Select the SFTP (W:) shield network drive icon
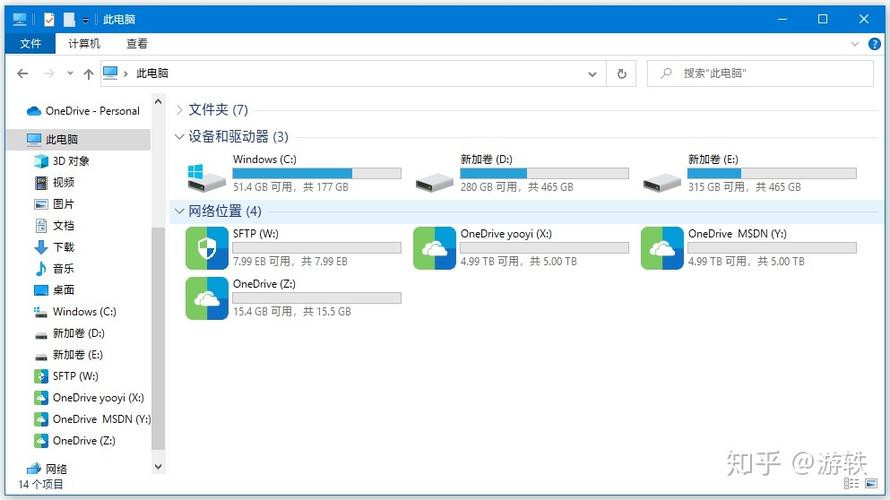Screen dimensions: 890x500 tap(207, 248)
